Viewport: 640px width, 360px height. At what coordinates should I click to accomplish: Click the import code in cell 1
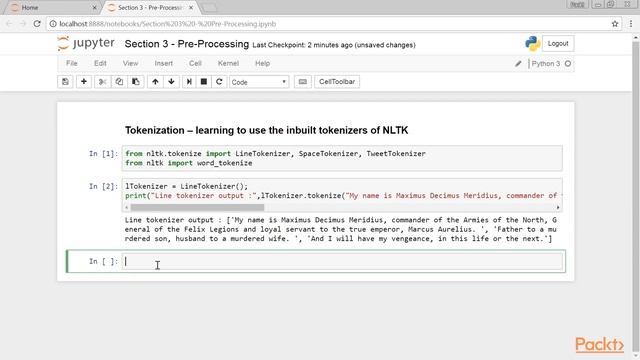coord(275,158)
